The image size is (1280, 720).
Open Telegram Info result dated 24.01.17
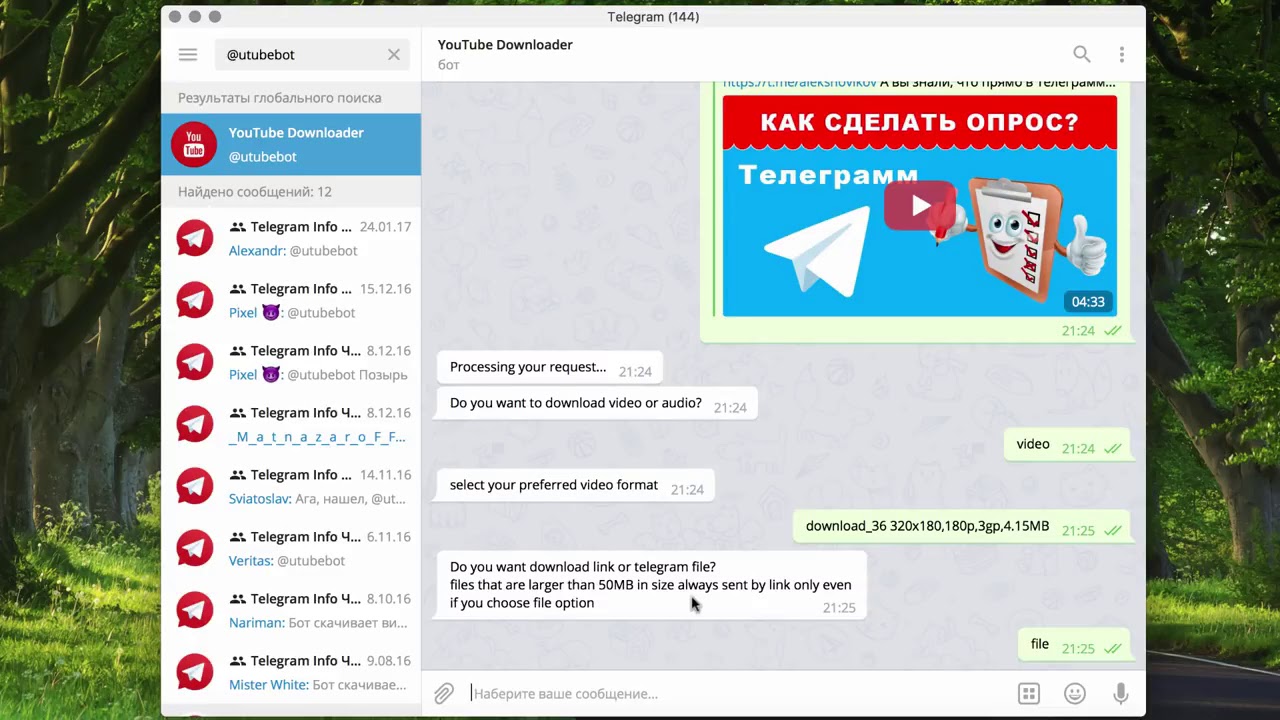291,238
